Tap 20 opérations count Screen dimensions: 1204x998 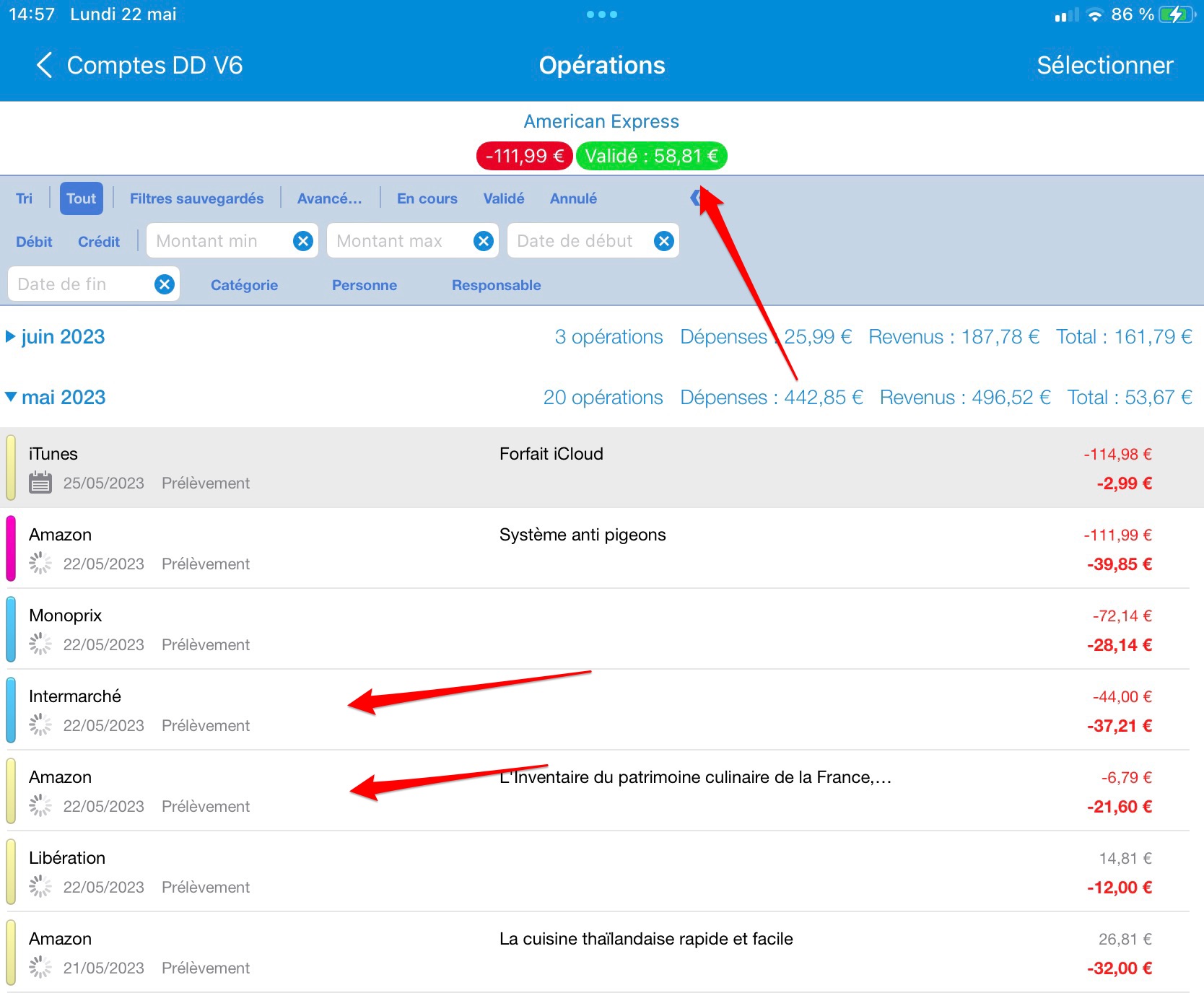(603, 398)
